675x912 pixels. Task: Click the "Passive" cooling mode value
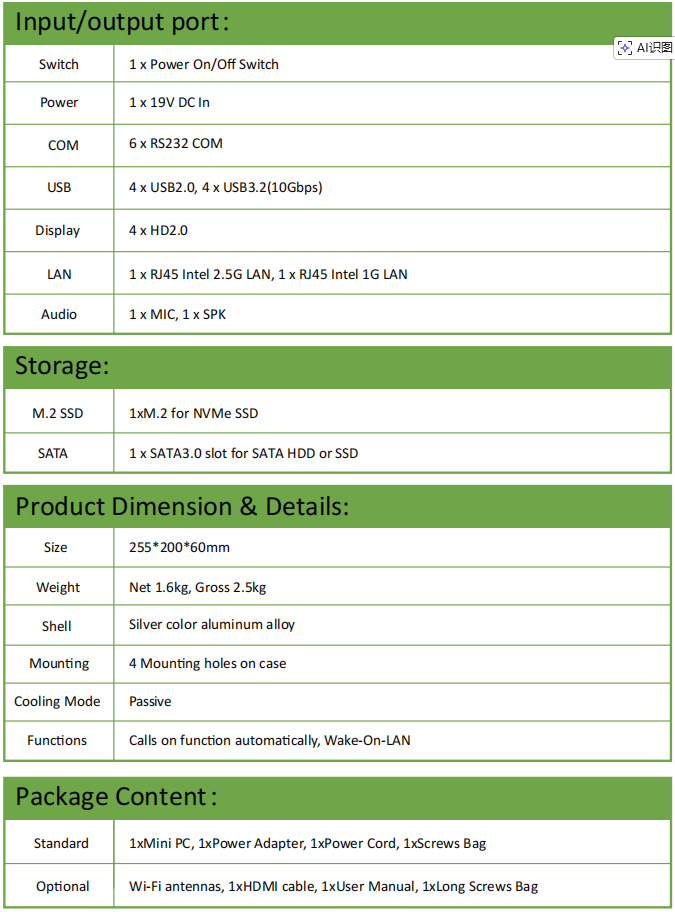coord(150,701)
